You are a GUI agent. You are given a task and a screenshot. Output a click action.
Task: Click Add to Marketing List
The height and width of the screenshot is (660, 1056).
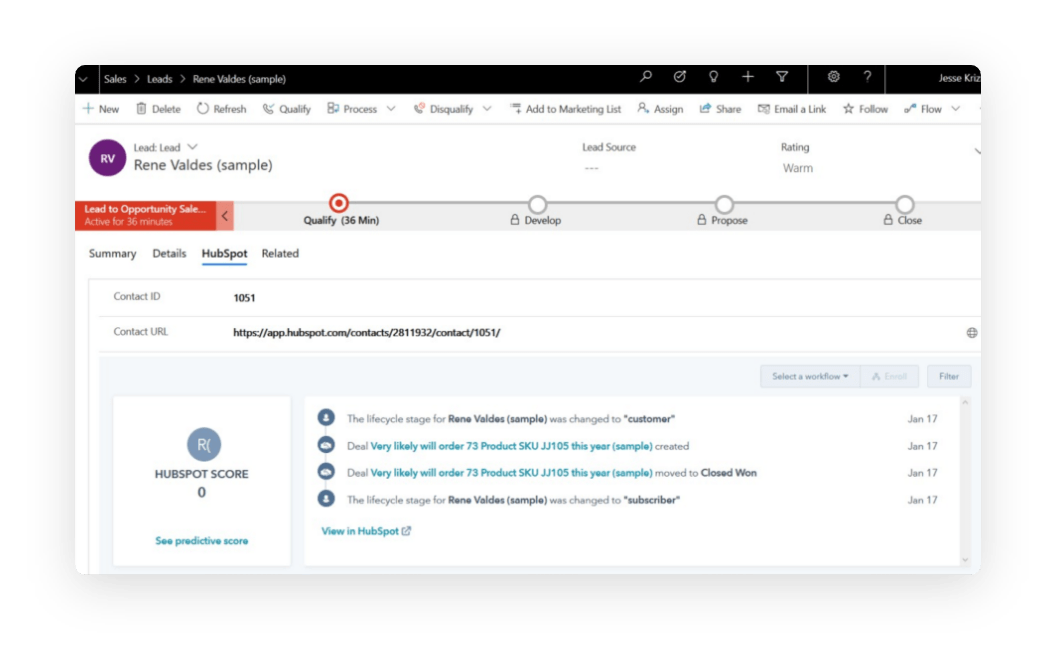click(565, 109)
